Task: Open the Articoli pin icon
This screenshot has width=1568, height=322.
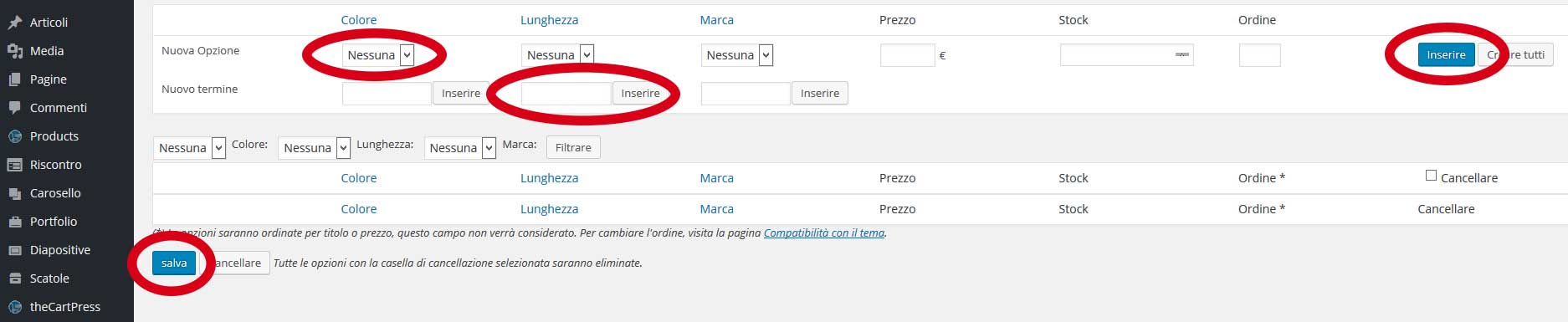Action: pyautogui.click(x=14, y=23)
